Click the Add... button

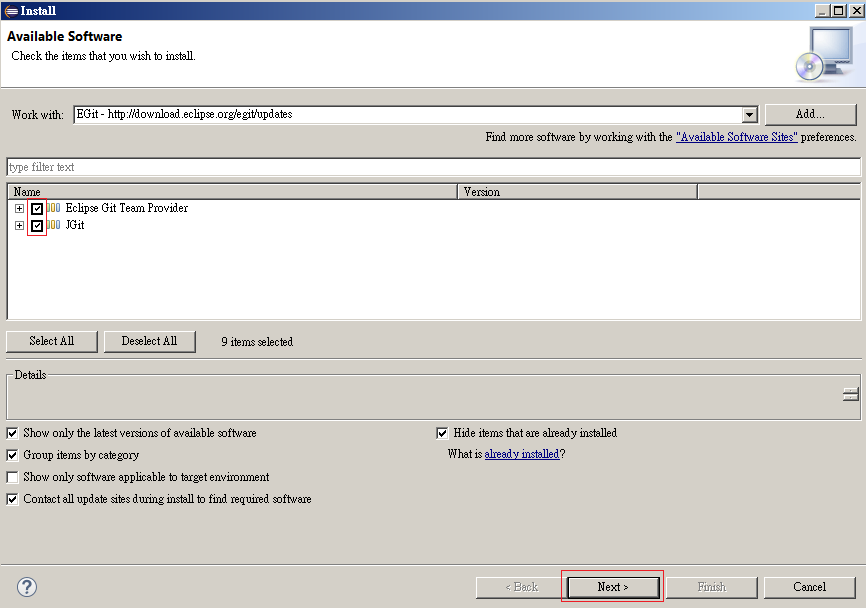coord(810,114)
